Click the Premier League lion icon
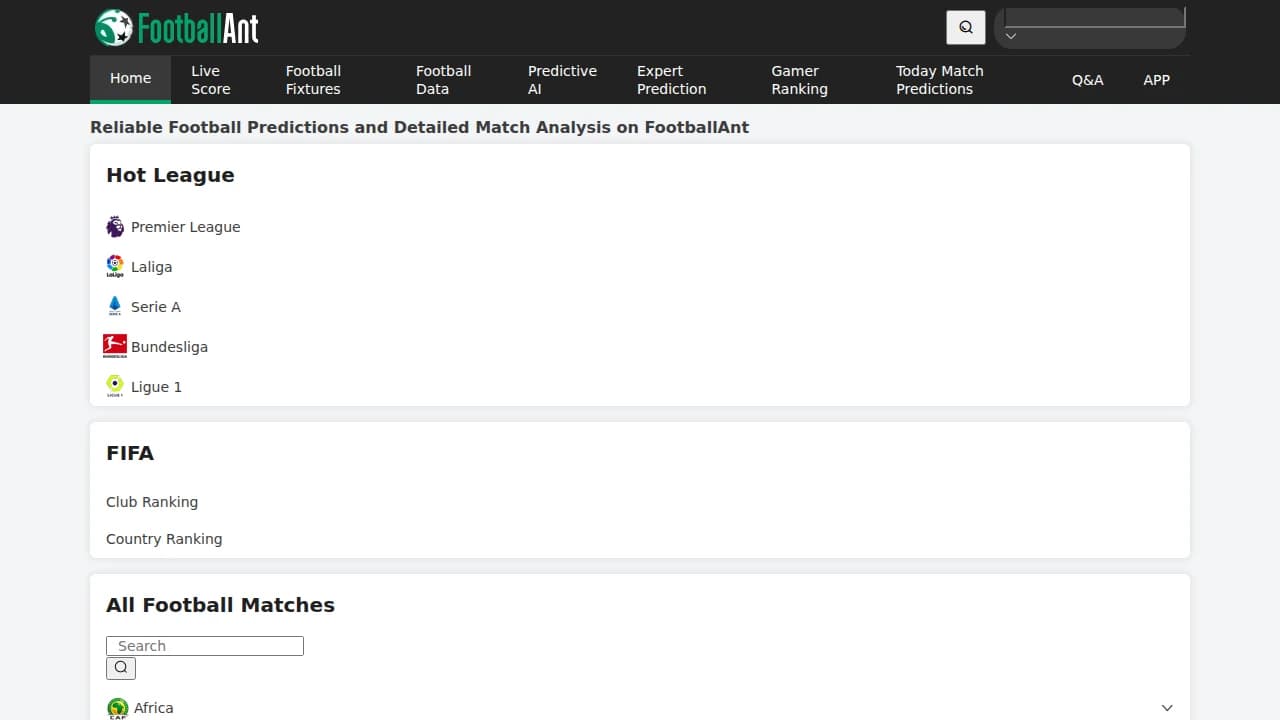Viewport: 1280px width, 720px height. (x=115, y=227)
